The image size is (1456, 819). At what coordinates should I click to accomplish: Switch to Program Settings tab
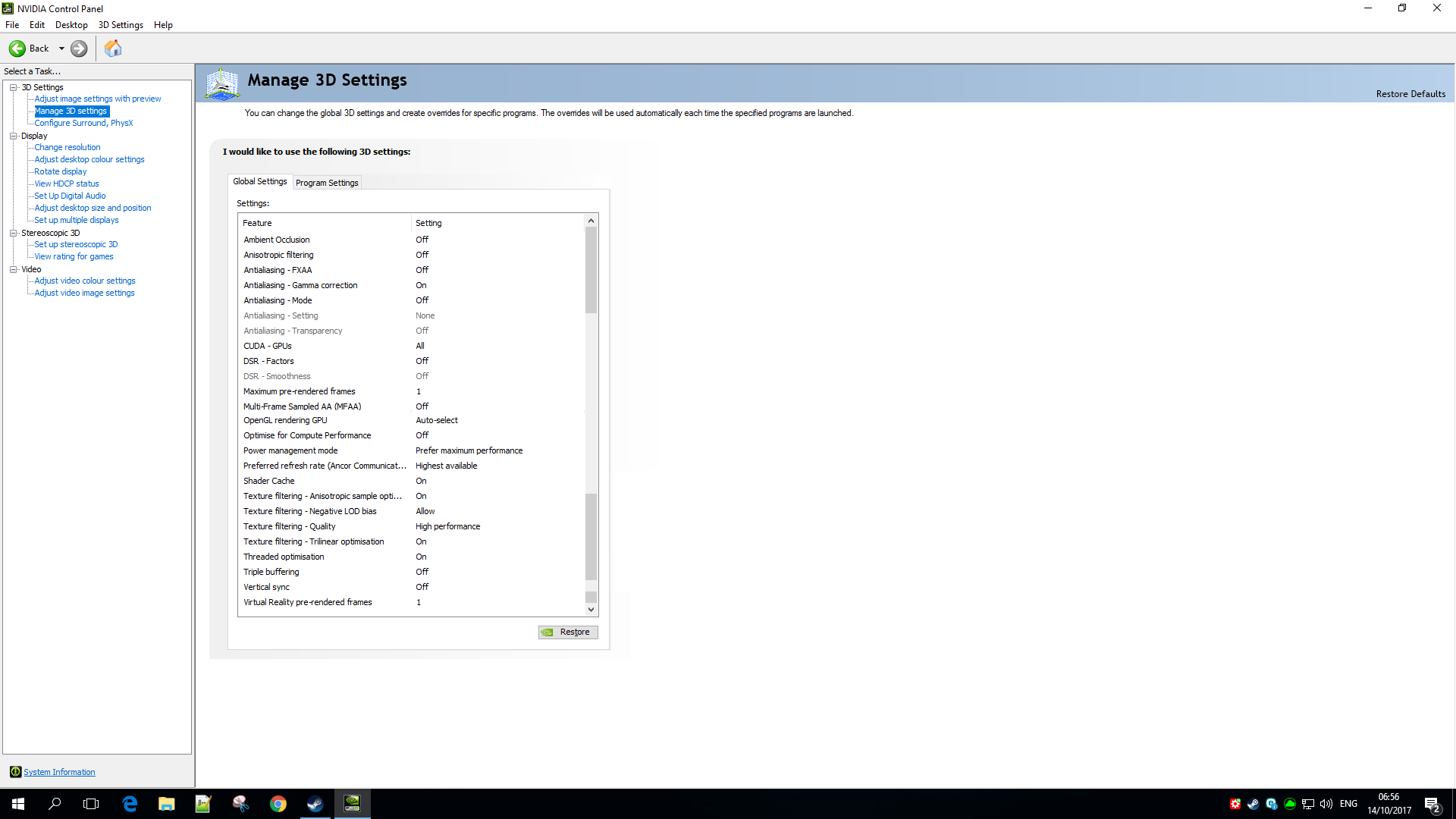tap(327, 183)
